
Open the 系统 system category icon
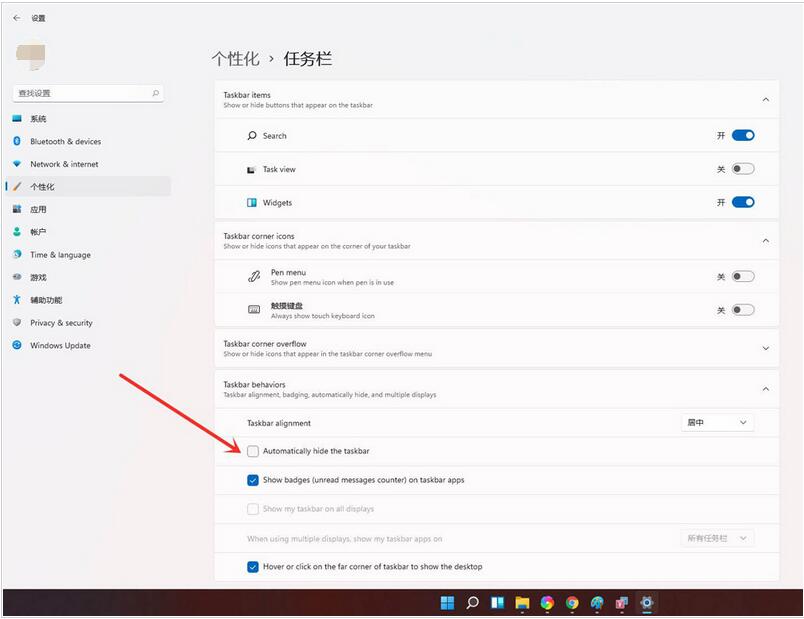pyautogui.click(x=17, y=118)
